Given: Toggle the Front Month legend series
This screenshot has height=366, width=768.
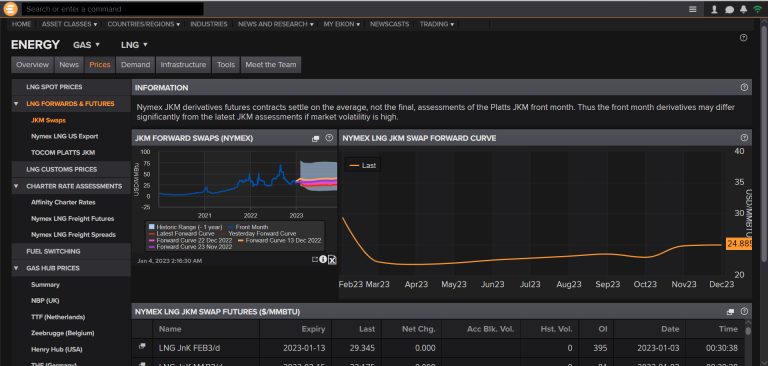Looking at the screenshot, I should pos(248,227).
